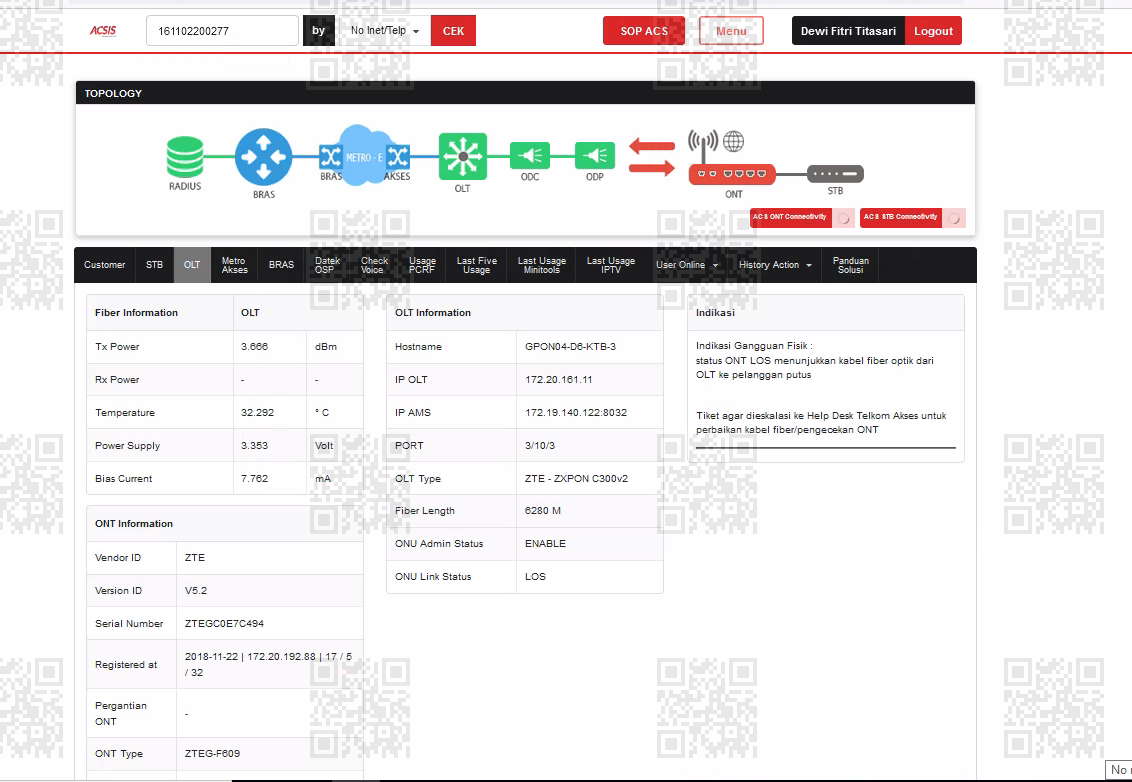Click the PORT value 3/10/3
Viewport: 1132px width, 782px height.
pos(540,446)
